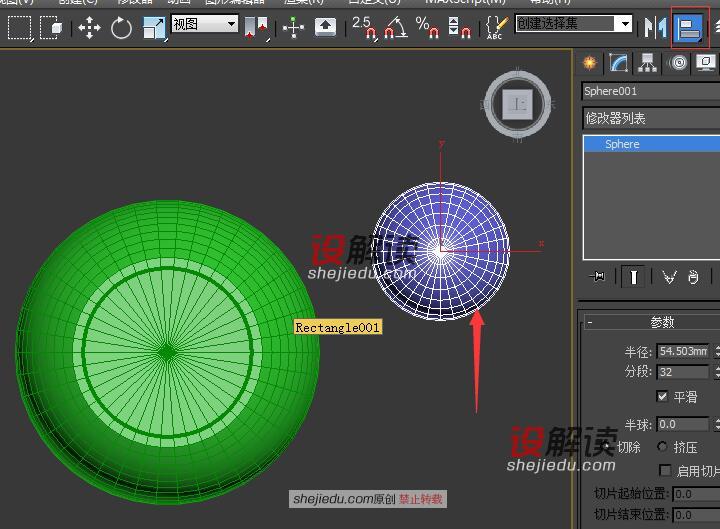Toggle the Angle Snap button
Screen dimensions: 720x529
(395, 28)
